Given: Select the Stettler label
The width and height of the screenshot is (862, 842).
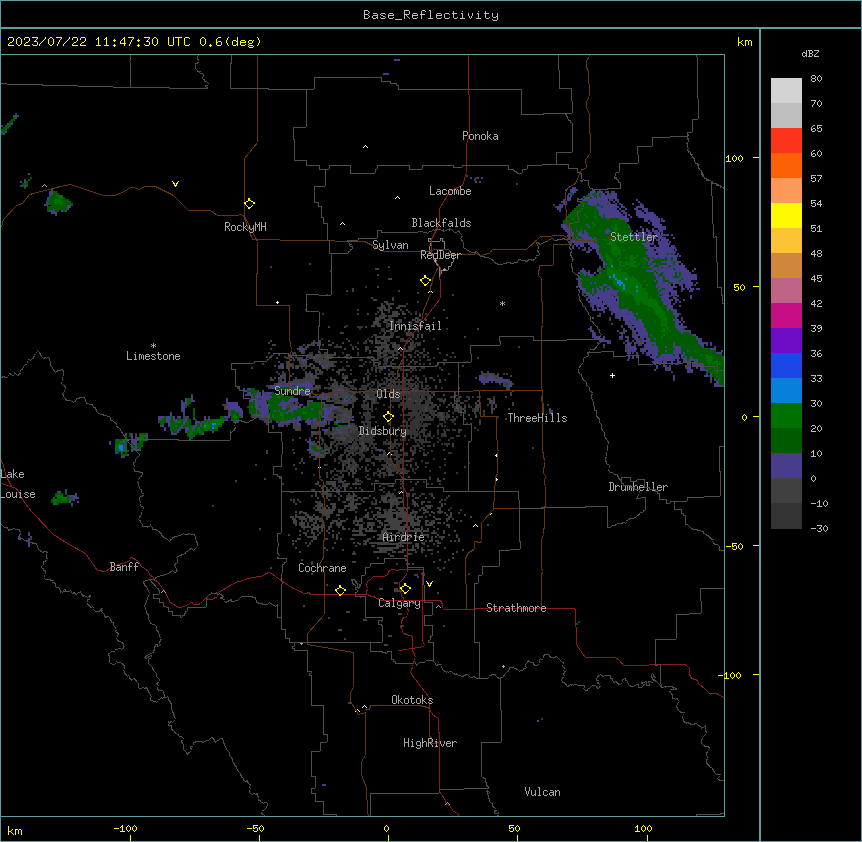Looking at the screenshot, I should [634, 237].
